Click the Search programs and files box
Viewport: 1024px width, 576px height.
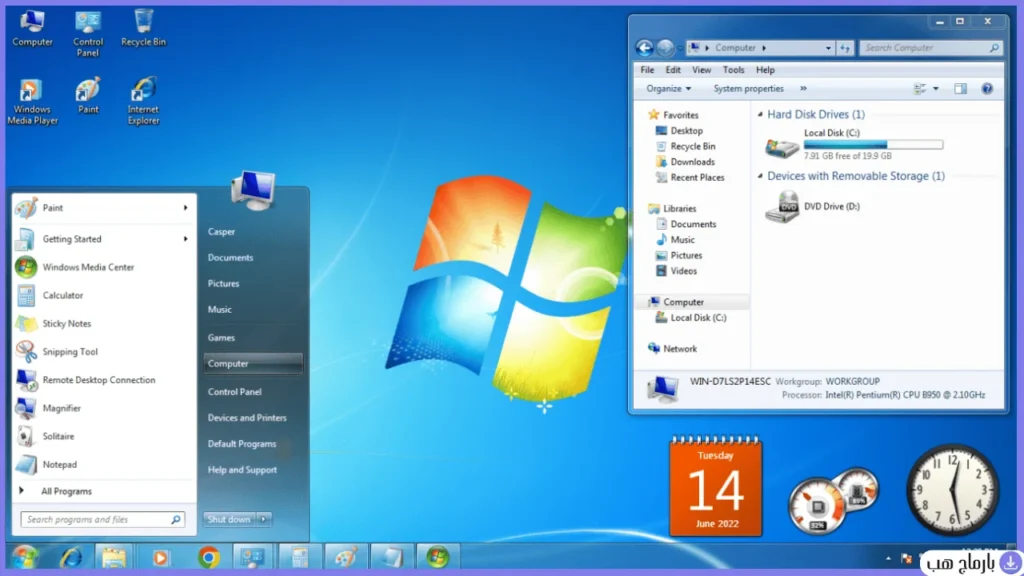coord(103,520)
